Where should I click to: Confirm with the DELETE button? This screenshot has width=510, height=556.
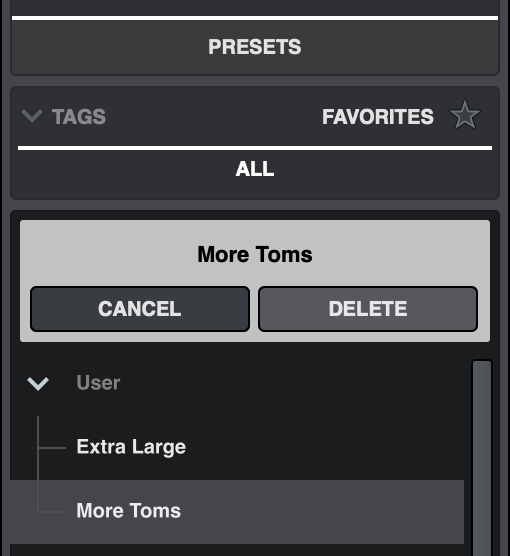(368, 309)
